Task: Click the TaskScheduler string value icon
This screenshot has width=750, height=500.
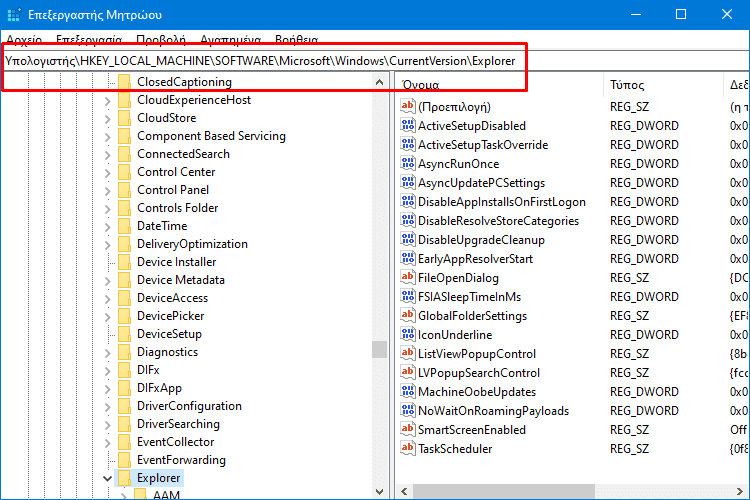Action: (408, 448)
